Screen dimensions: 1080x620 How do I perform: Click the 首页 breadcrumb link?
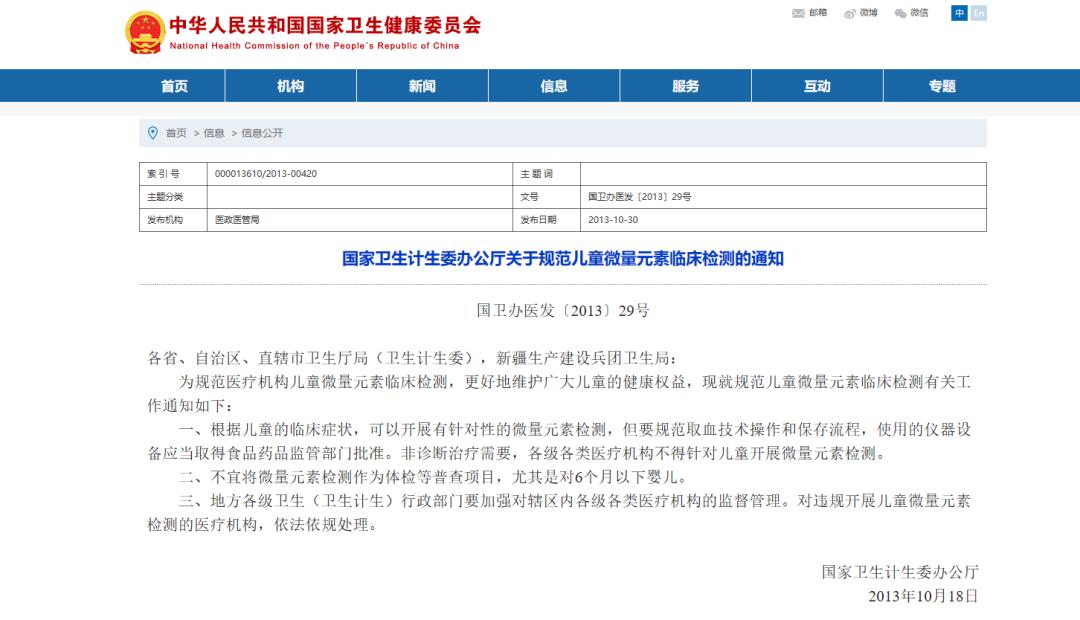175,133
